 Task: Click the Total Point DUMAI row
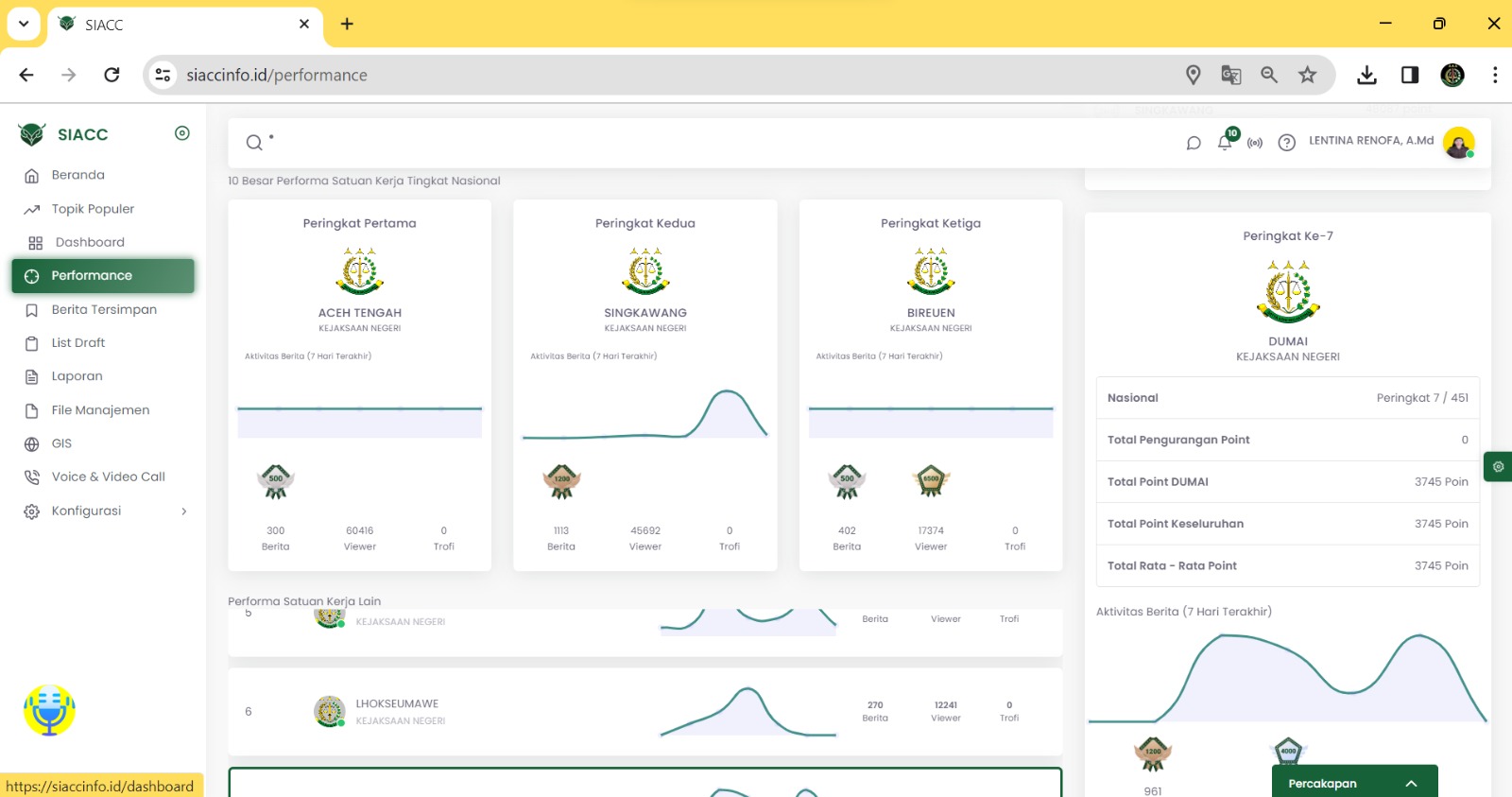1288,482
